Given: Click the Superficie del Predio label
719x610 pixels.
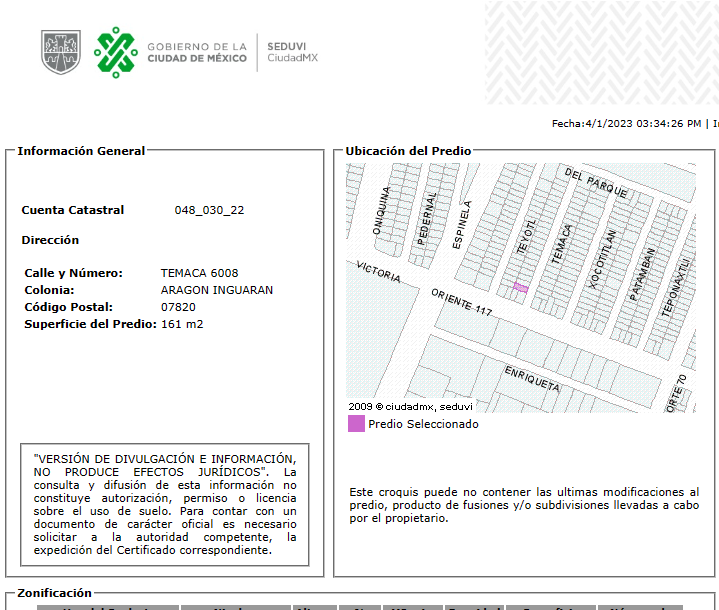Looking at the screenshot, I should pos(90,324).
